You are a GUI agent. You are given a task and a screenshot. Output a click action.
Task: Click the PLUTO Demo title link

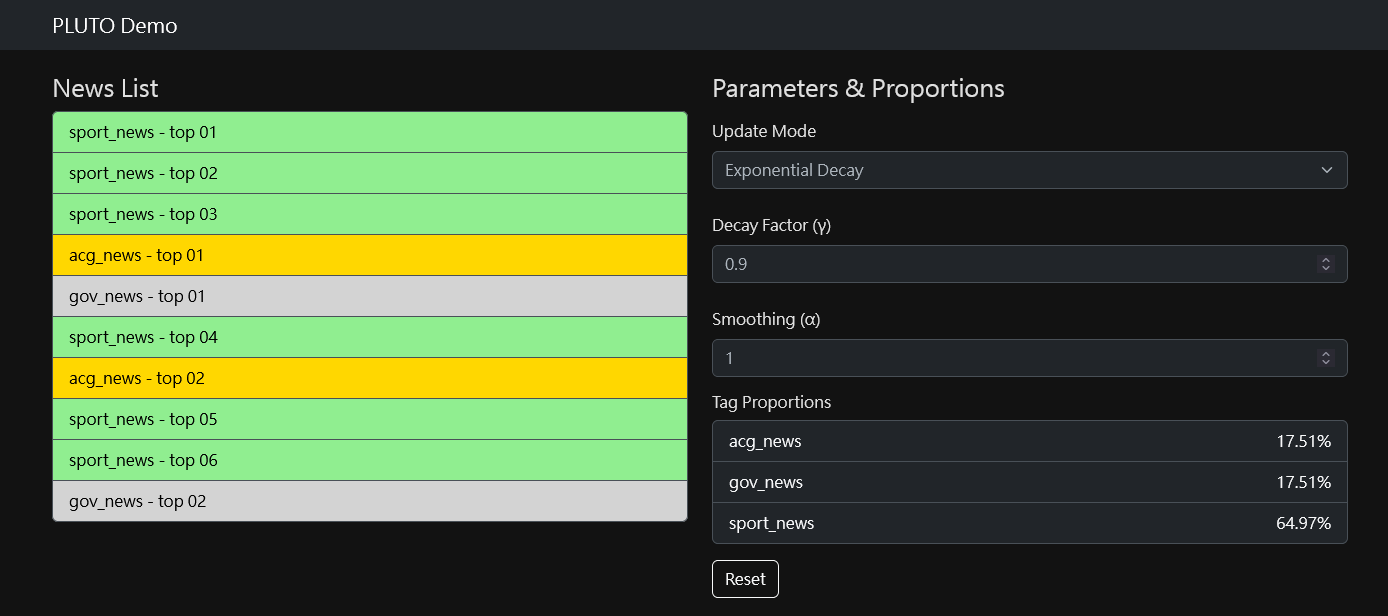pyautogui.click(x=115, y=26)
